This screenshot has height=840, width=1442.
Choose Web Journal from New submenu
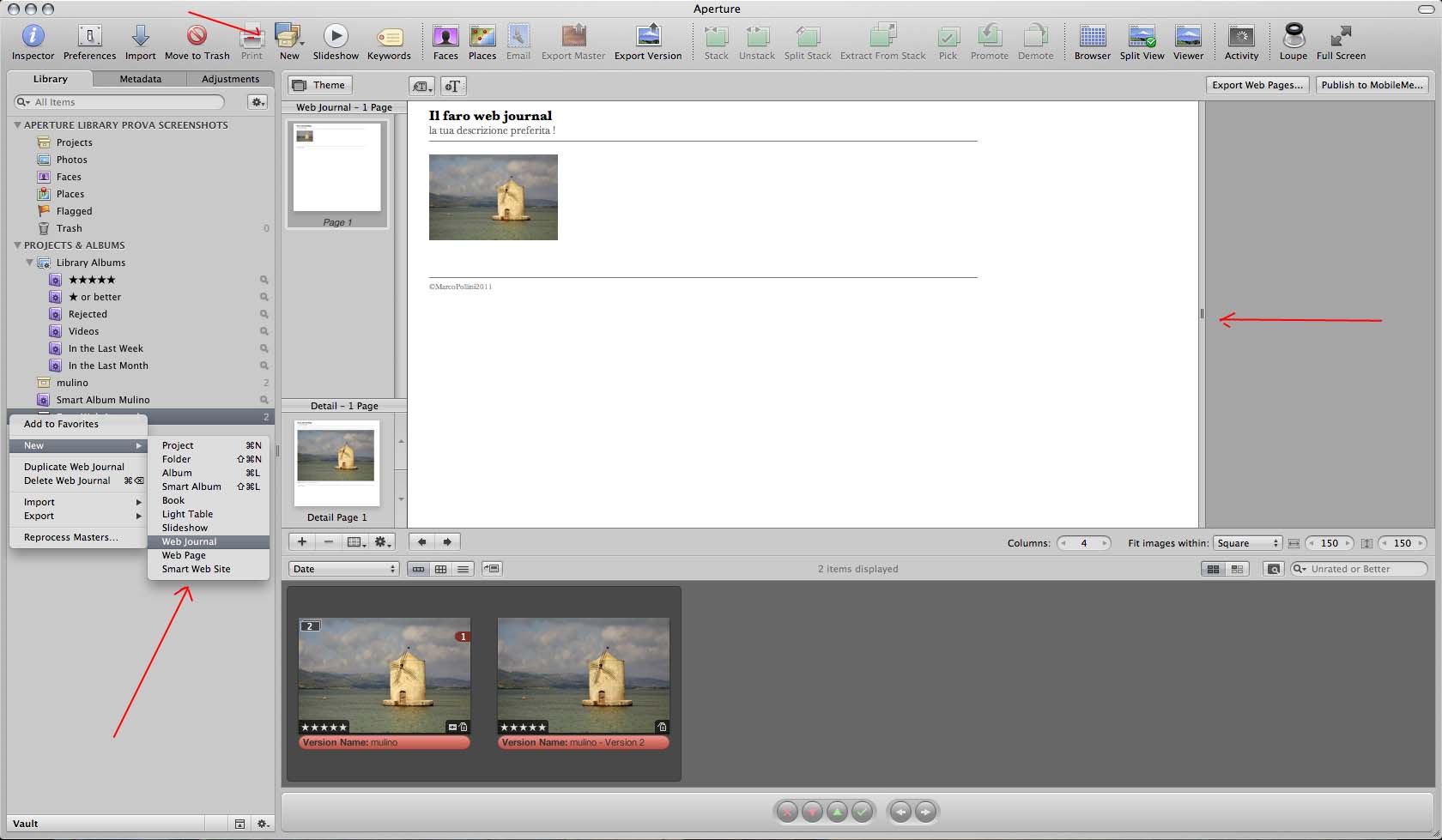(x=209, y=541)
